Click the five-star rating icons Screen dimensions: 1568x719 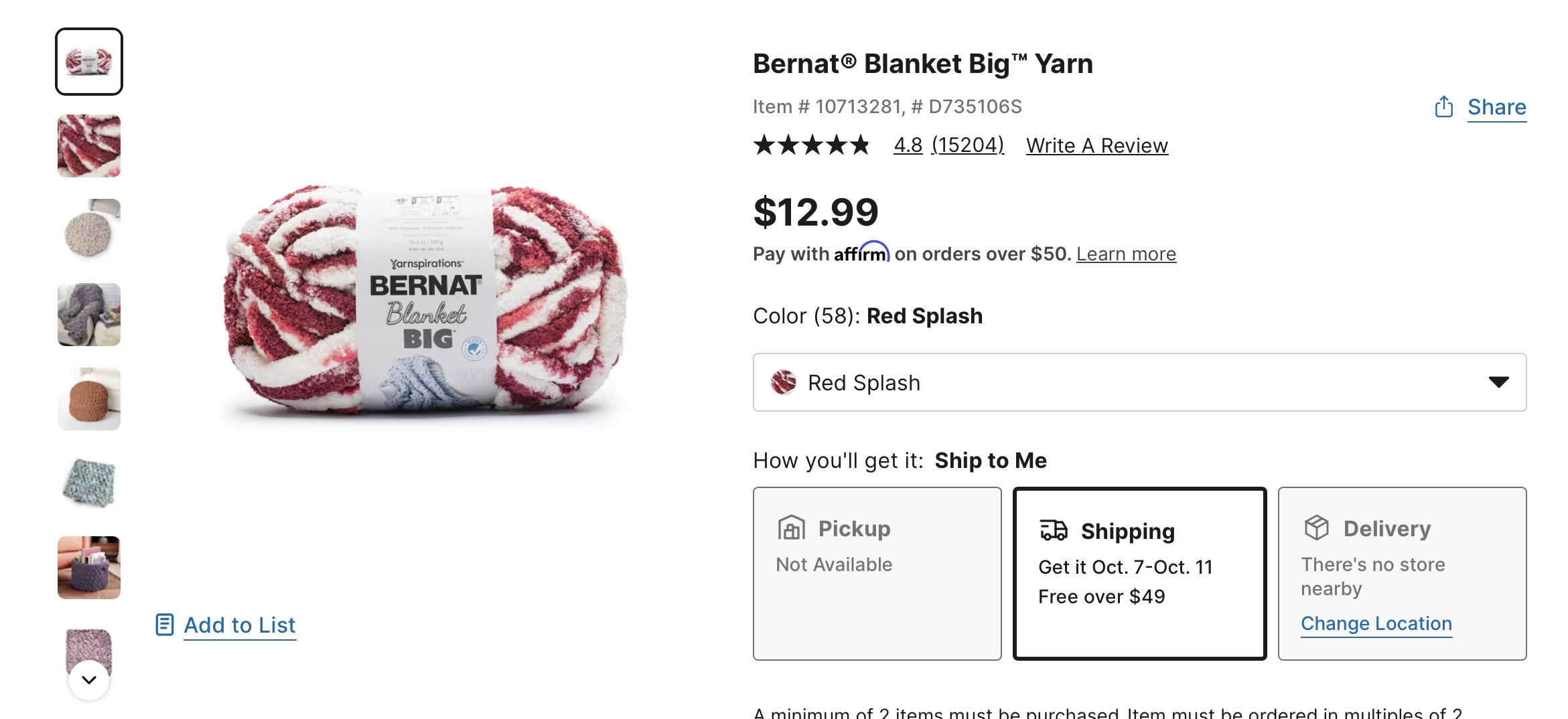click(811, 145)
